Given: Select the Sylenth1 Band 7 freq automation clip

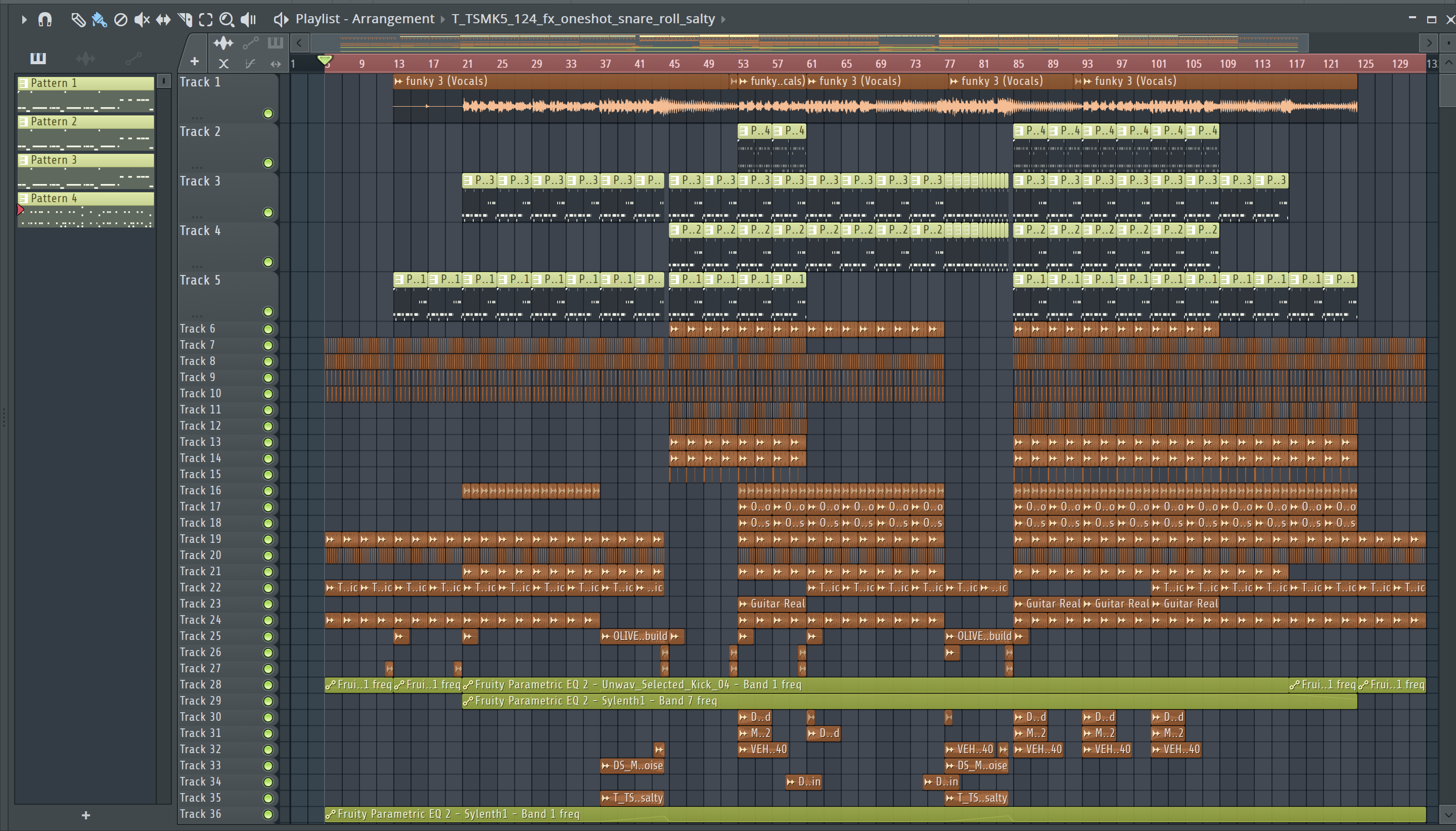Looking at the screenshot, I should 909,701.
